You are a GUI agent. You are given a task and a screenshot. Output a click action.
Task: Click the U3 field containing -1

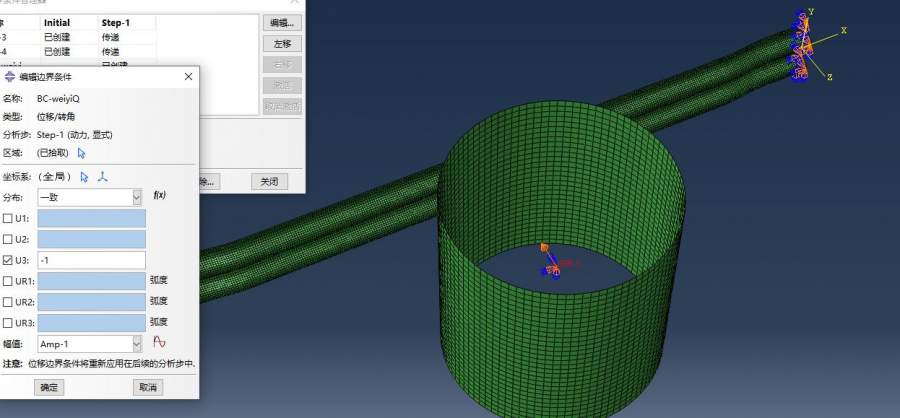pos(92,260)
